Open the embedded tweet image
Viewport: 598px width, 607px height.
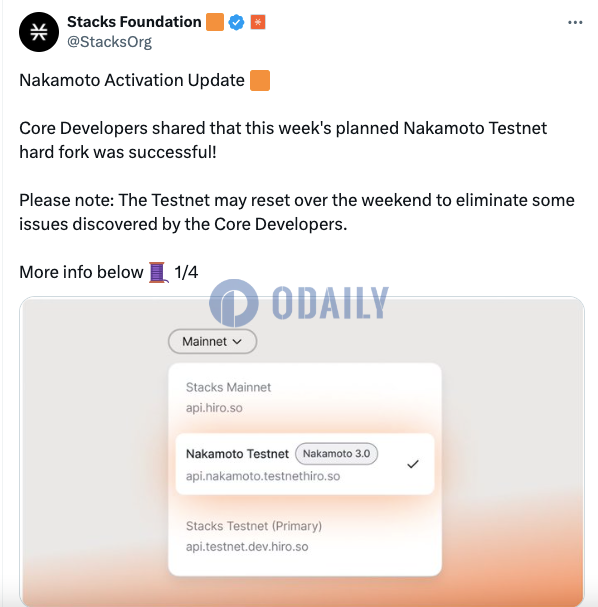point(302,451)
